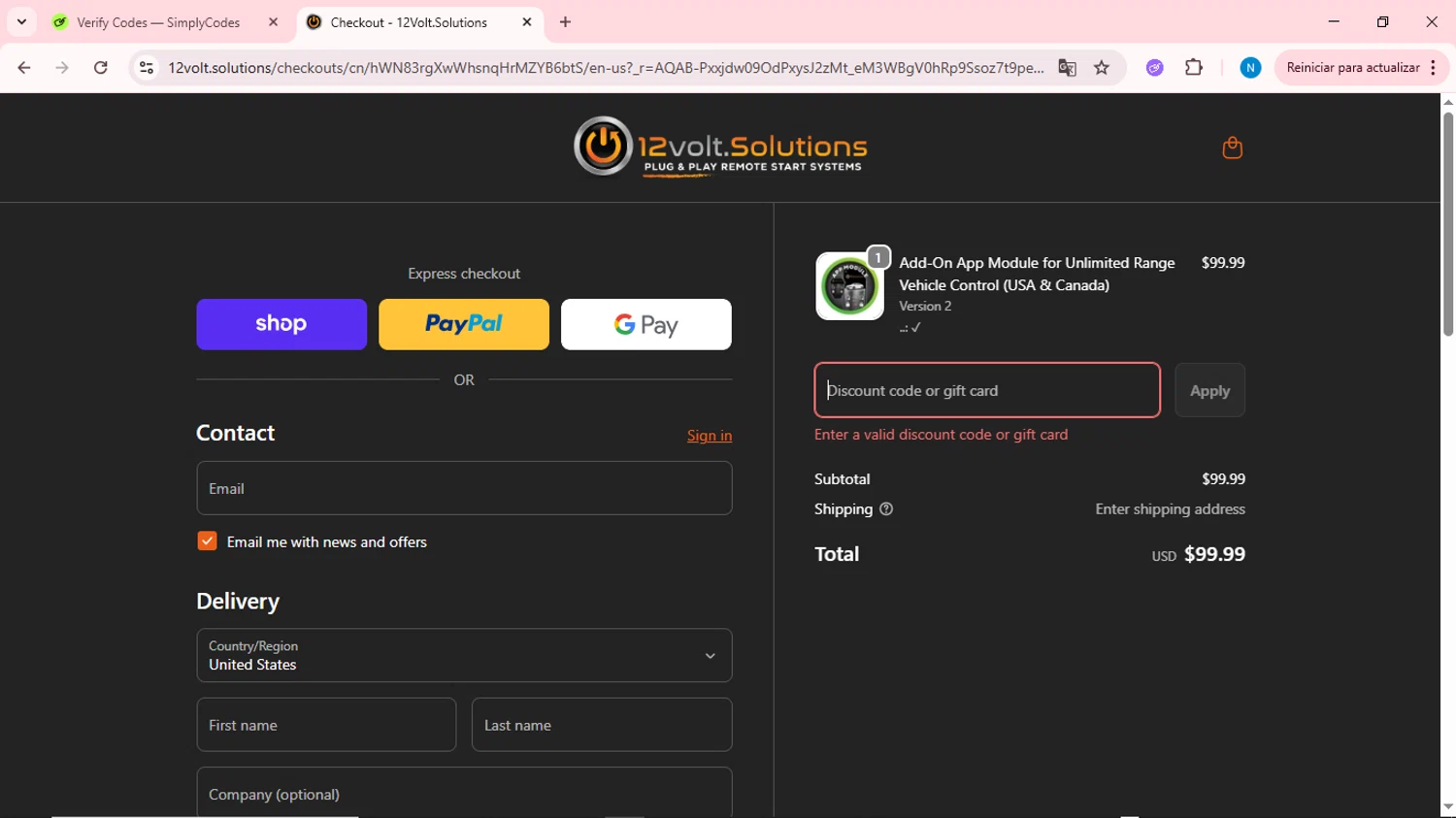Open the purple browser extension icon
The height and width of the screenshot is (818, 1456).
(1154, 68)
